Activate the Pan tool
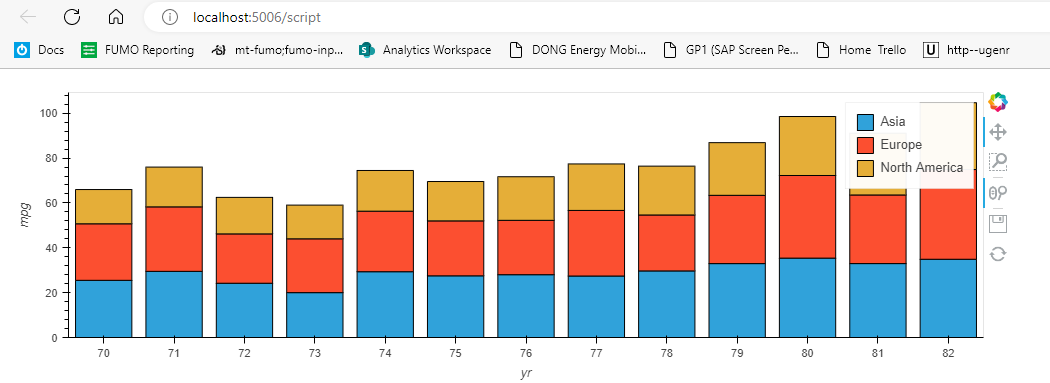Screen dimensions: 1050x383 click(x=998, y=132)
